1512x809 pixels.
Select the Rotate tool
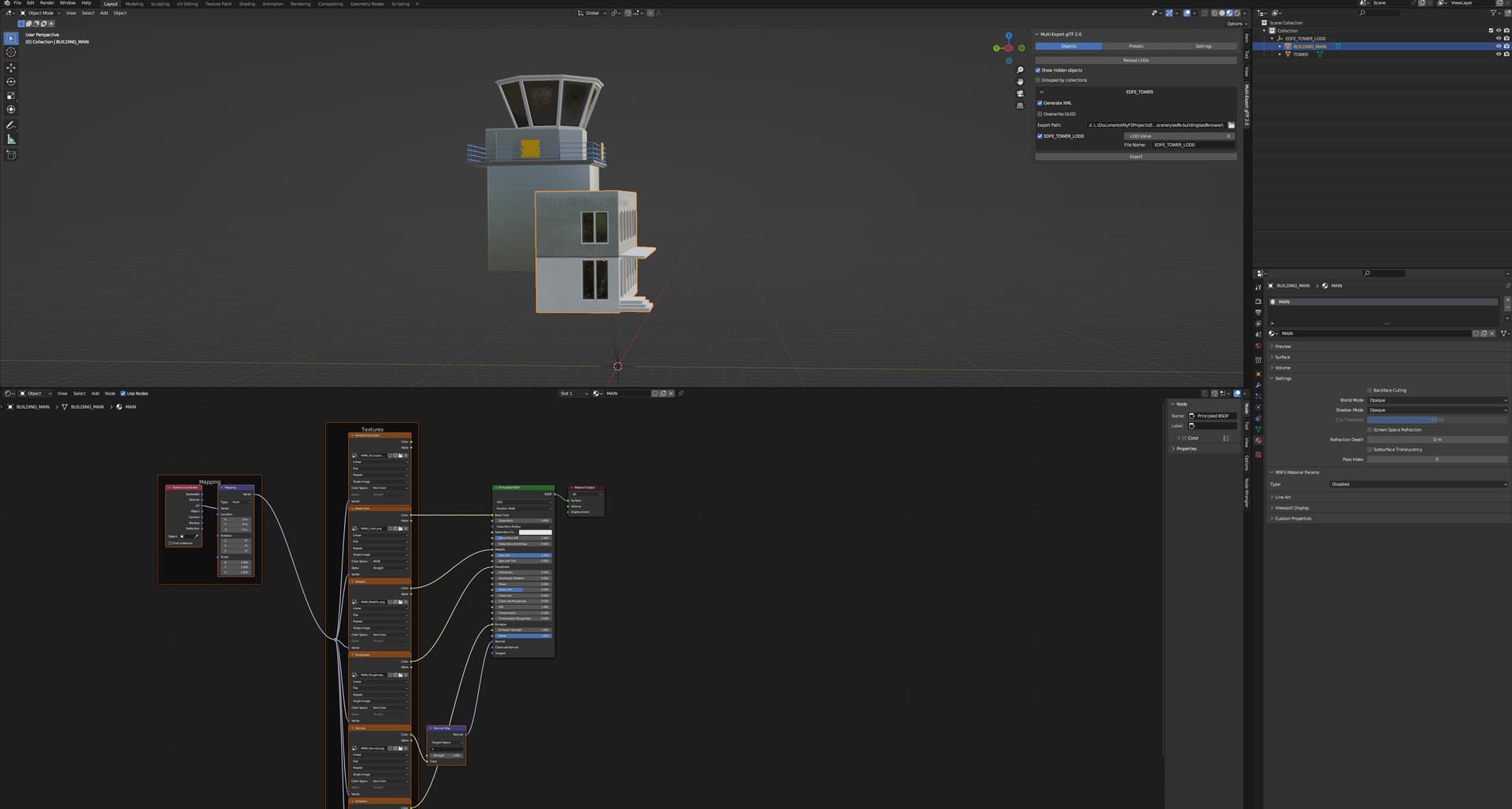(x=11, y=82)
